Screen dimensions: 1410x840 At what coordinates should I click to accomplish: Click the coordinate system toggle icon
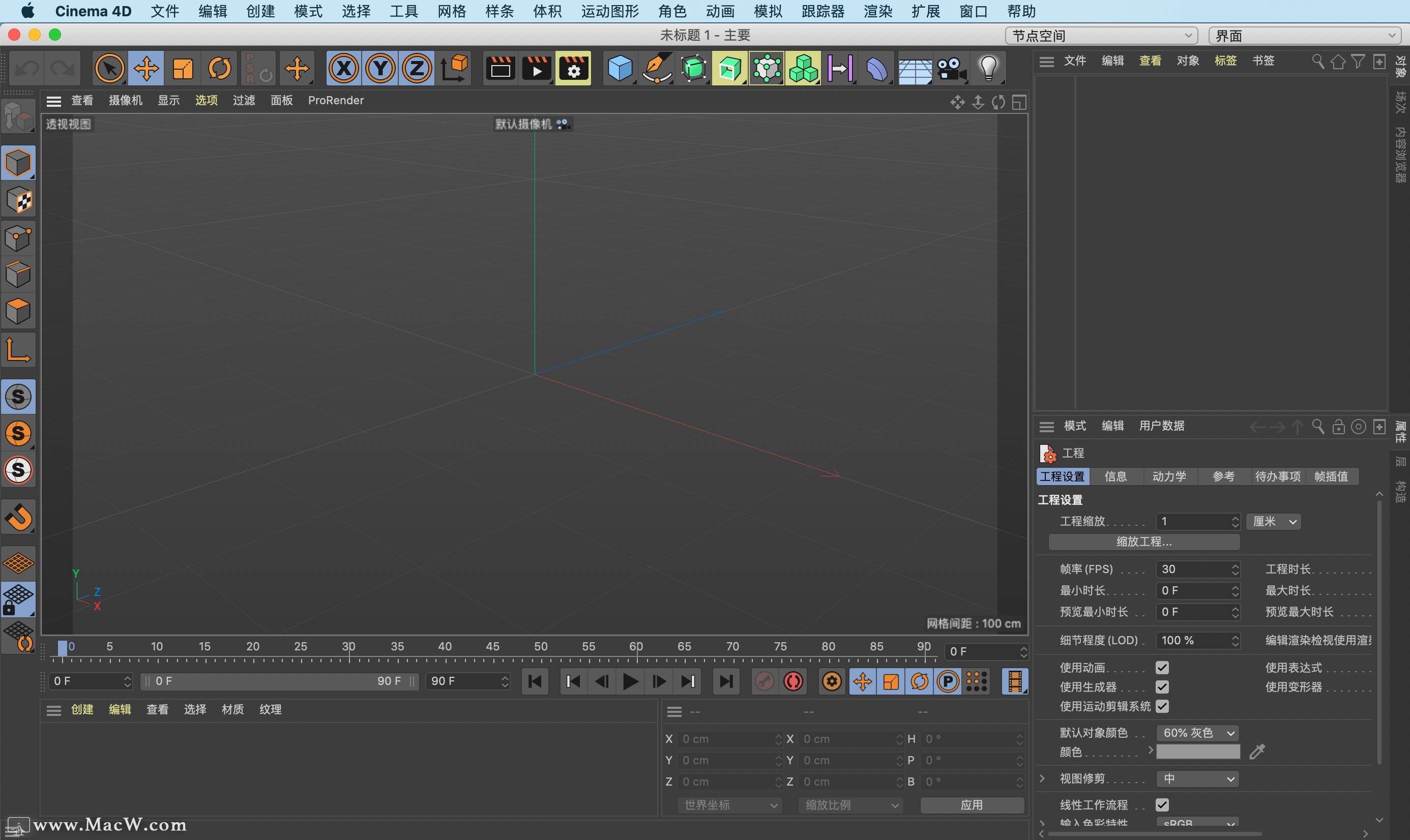click(454, 69)
